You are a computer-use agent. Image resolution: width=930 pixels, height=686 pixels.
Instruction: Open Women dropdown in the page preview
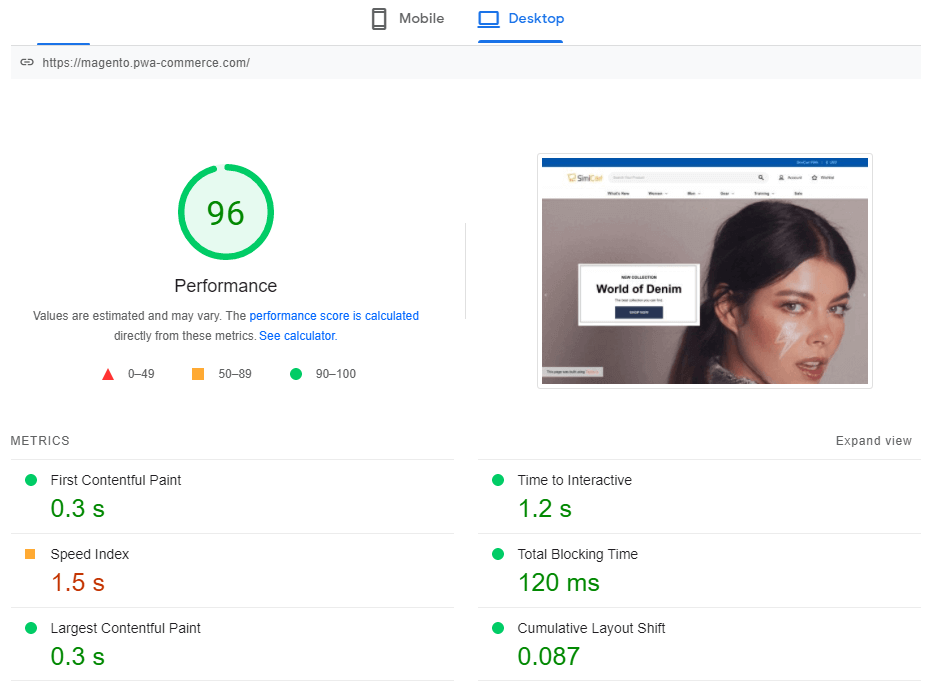(x=657, y=193)
